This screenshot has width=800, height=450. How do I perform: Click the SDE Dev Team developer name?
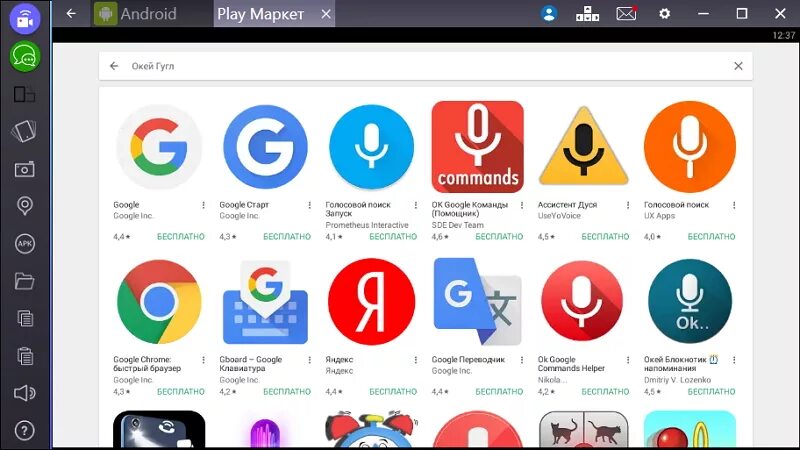point(458,225)
